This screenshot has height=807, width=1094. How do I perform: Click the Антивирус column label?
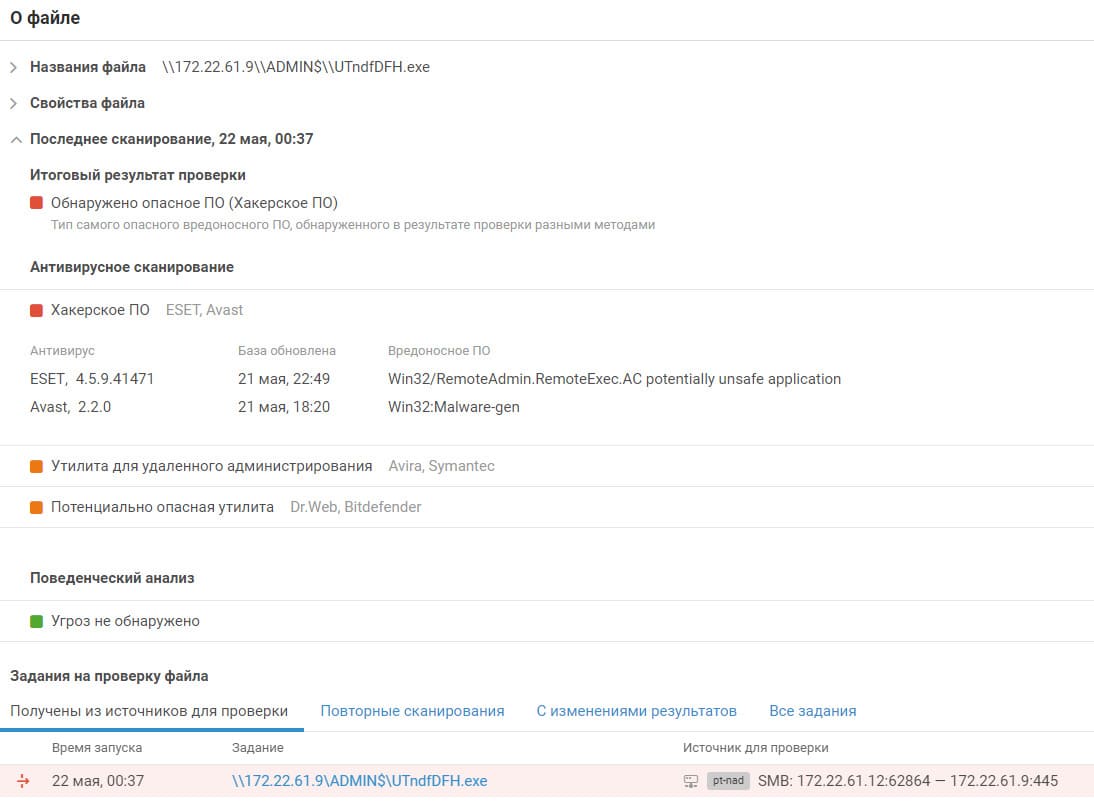point(62,351)
